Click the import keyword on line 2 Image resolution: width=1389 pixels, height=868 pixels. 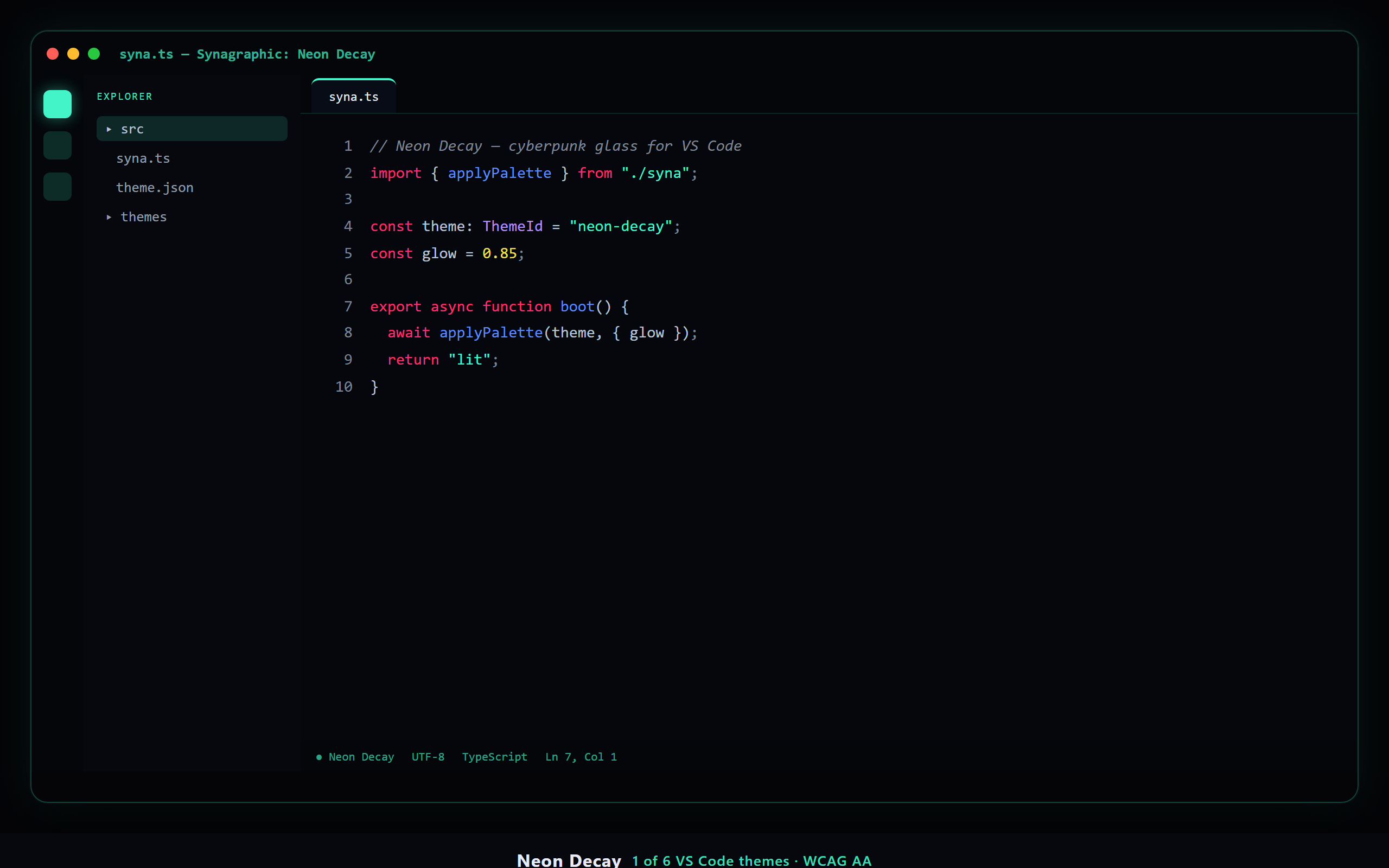coord(396,173)
